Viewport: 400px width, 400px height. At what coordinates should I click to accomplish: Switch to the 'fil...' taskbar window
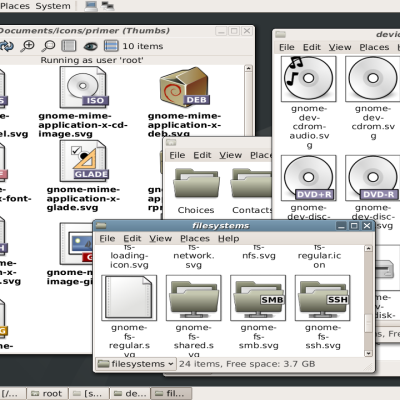[x=171, y=394]
